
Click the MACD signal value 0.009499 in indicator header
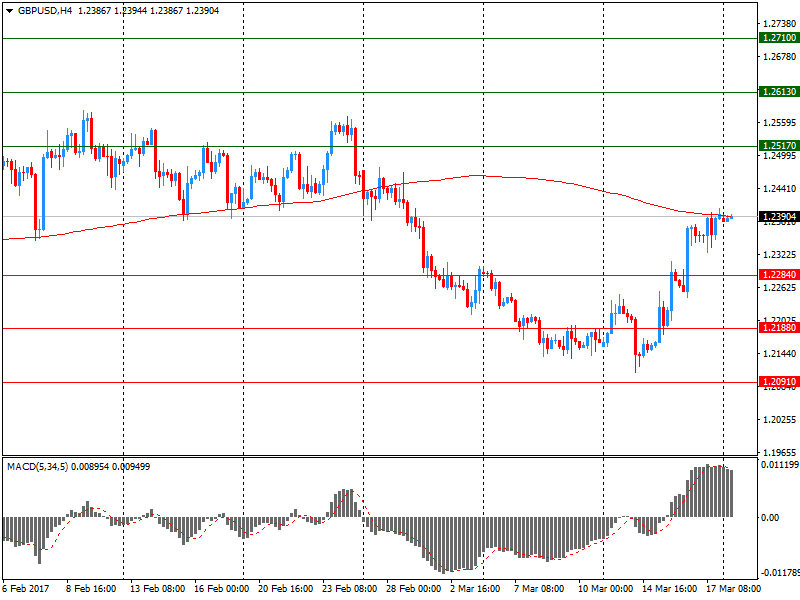tap(131, 467)
